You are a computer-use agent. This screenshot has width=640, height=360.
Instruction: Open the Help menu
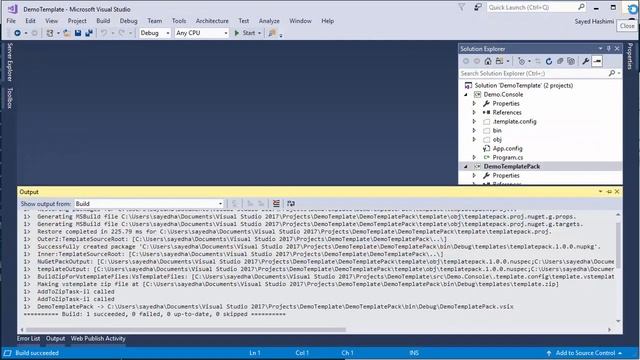[x=327, y=21]
